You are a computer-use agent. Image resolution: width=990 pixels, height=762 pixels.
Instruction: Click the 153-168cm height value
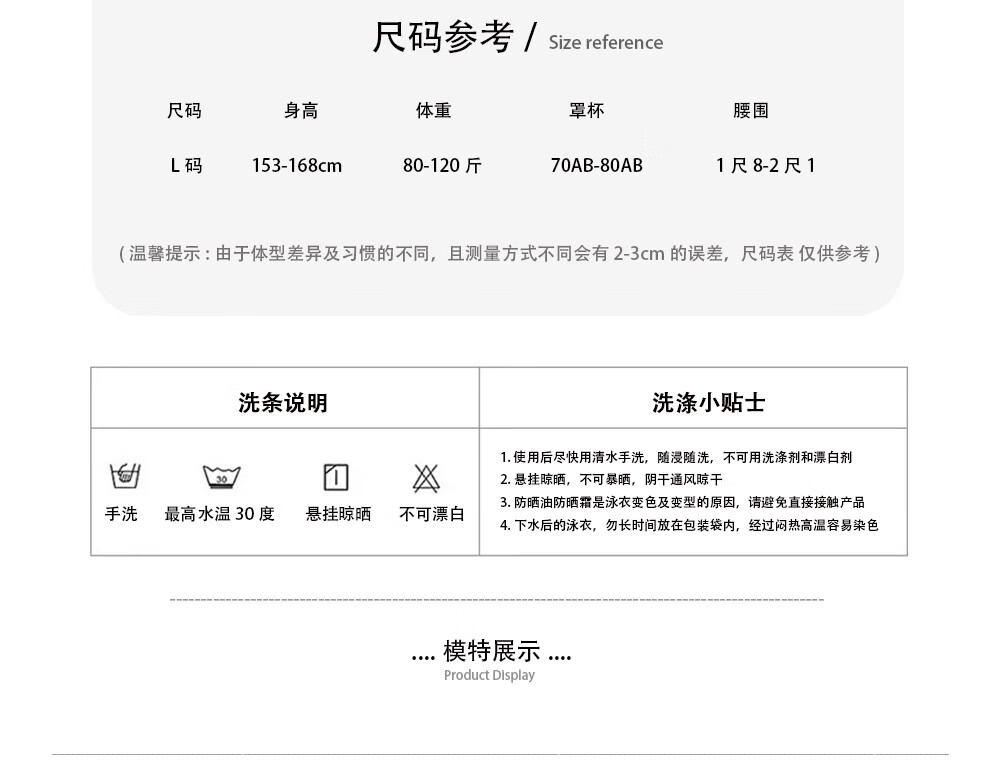pyautogui.click(x=297, y=166)
